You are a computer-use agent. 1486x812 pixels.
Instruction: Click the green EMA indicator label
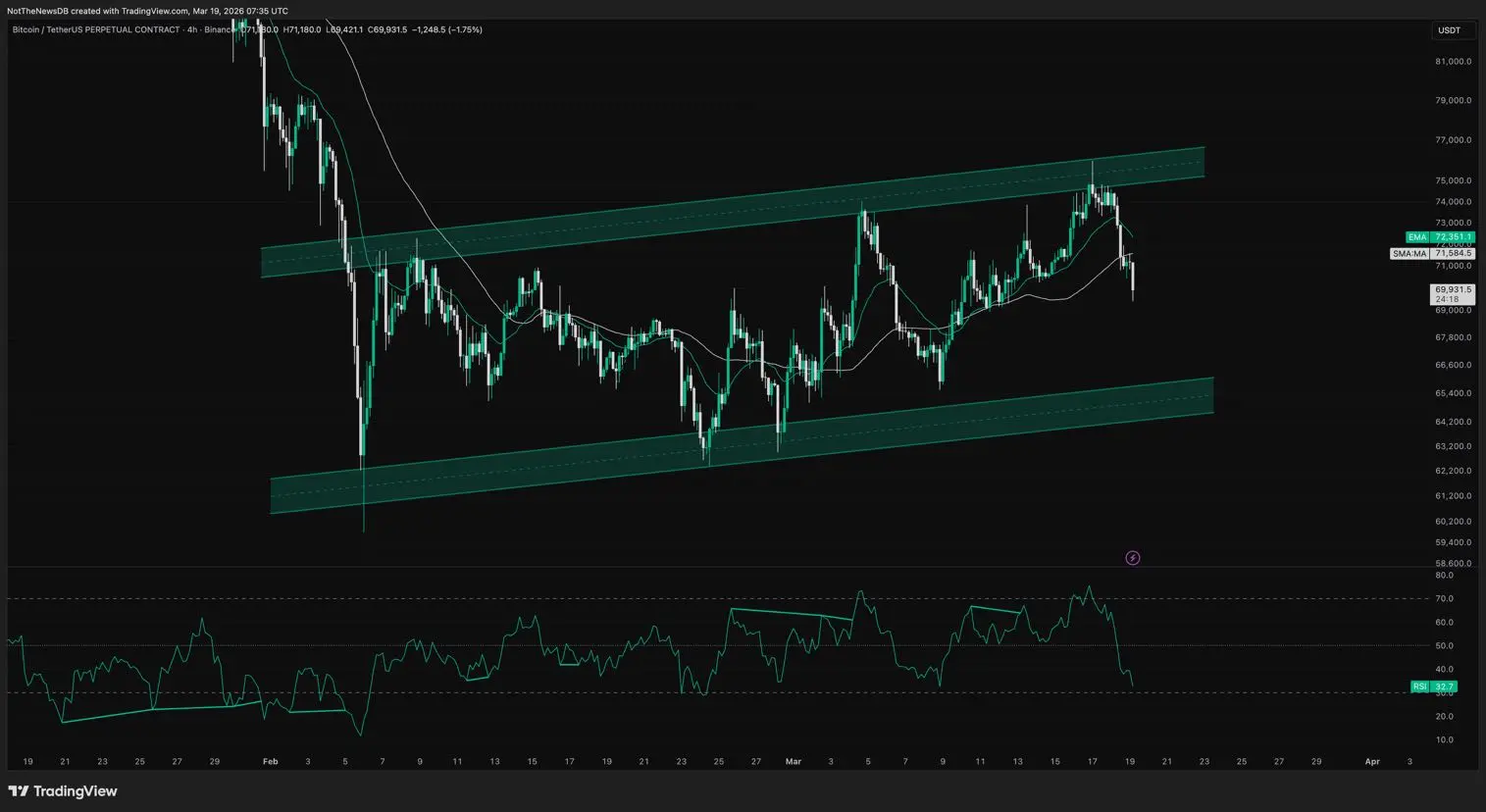click(x=1416, y=237)
